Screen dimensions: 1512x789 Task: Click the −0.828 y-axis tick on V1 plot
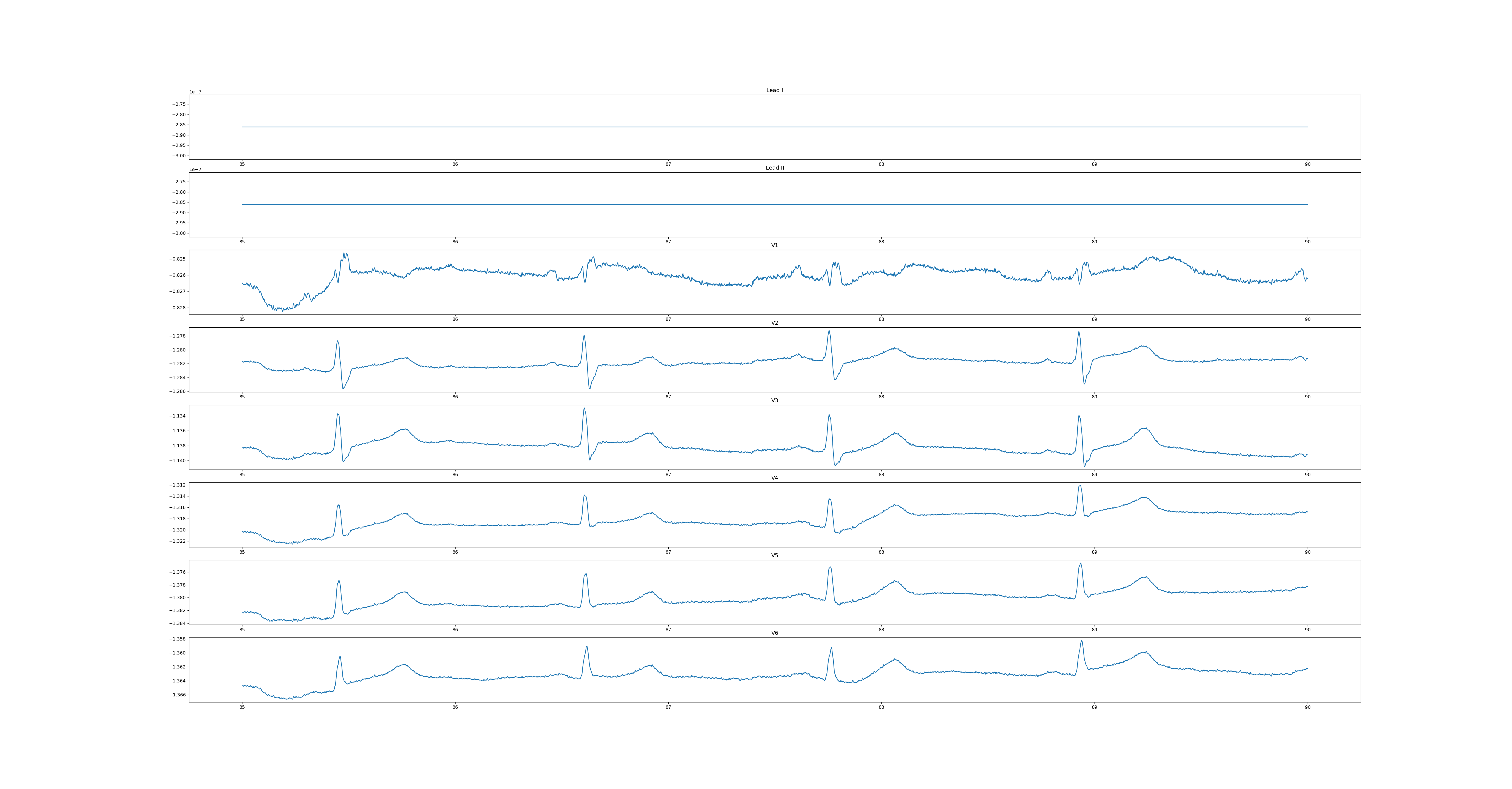178,308
